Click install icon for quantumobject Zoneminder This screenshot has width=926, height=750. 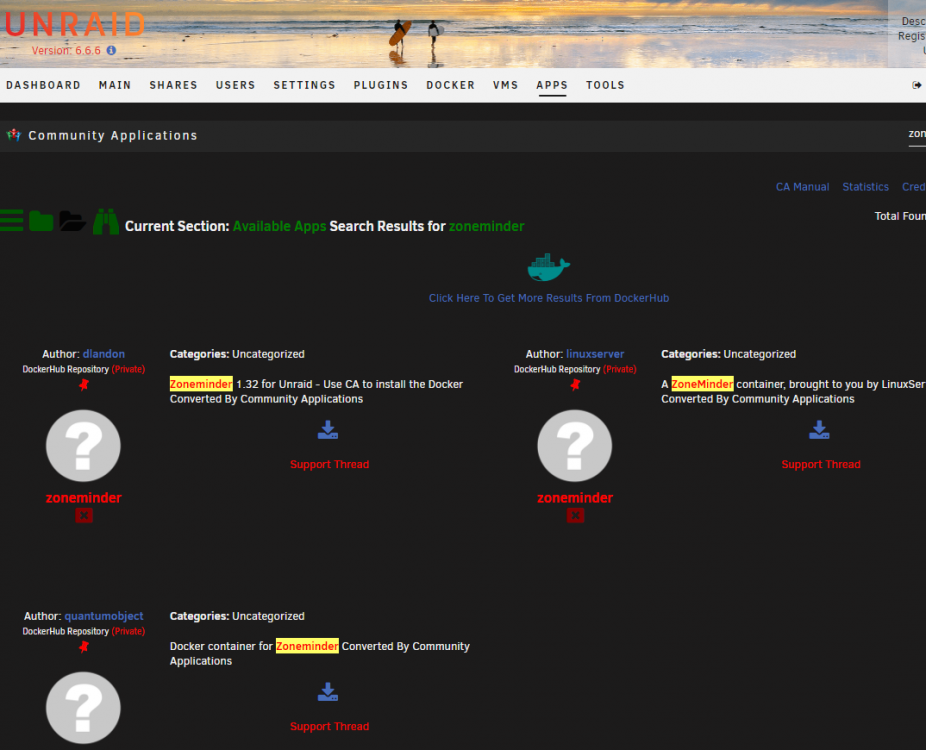328,692
